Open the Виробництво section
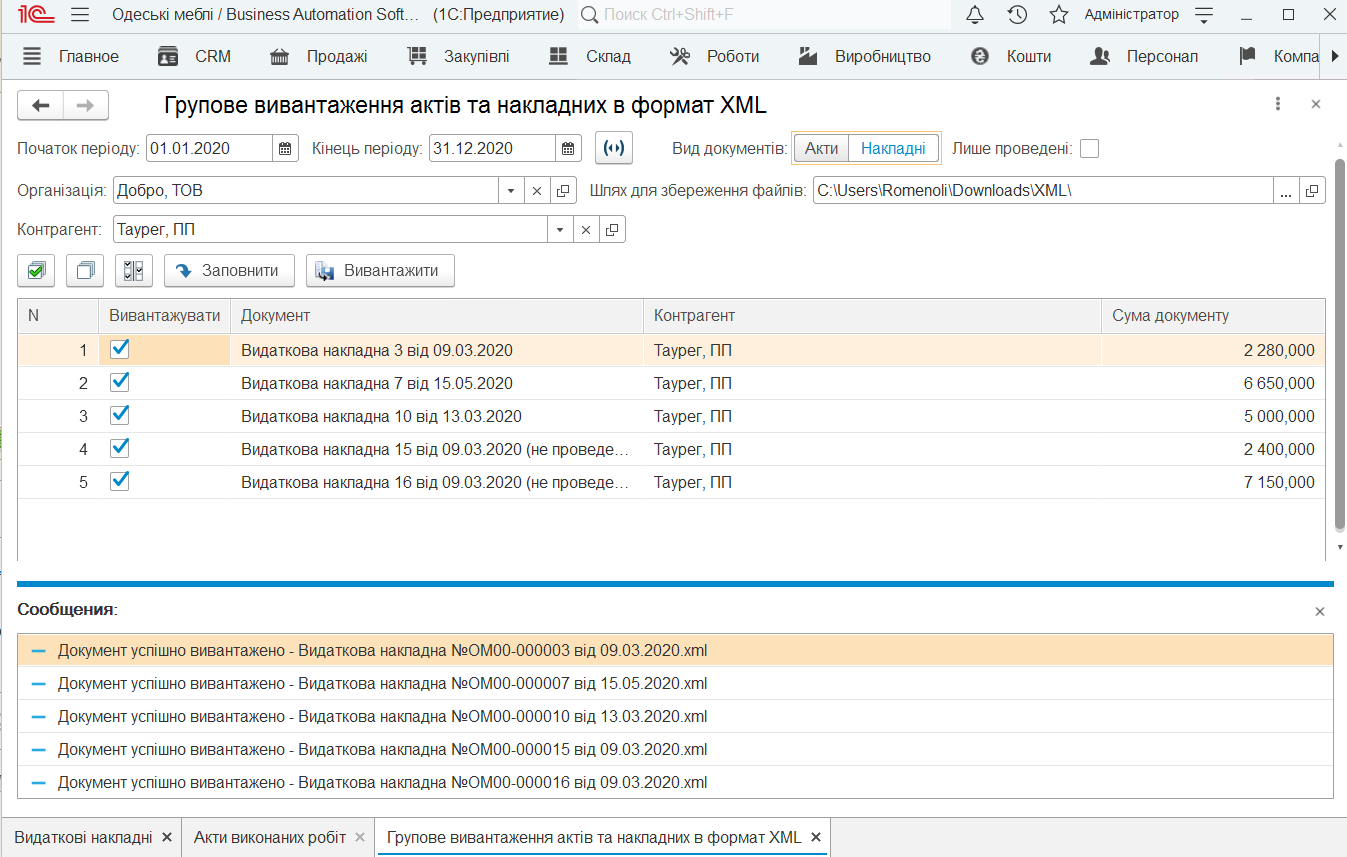Viewport: 1347px width, 857px height. 865,56
